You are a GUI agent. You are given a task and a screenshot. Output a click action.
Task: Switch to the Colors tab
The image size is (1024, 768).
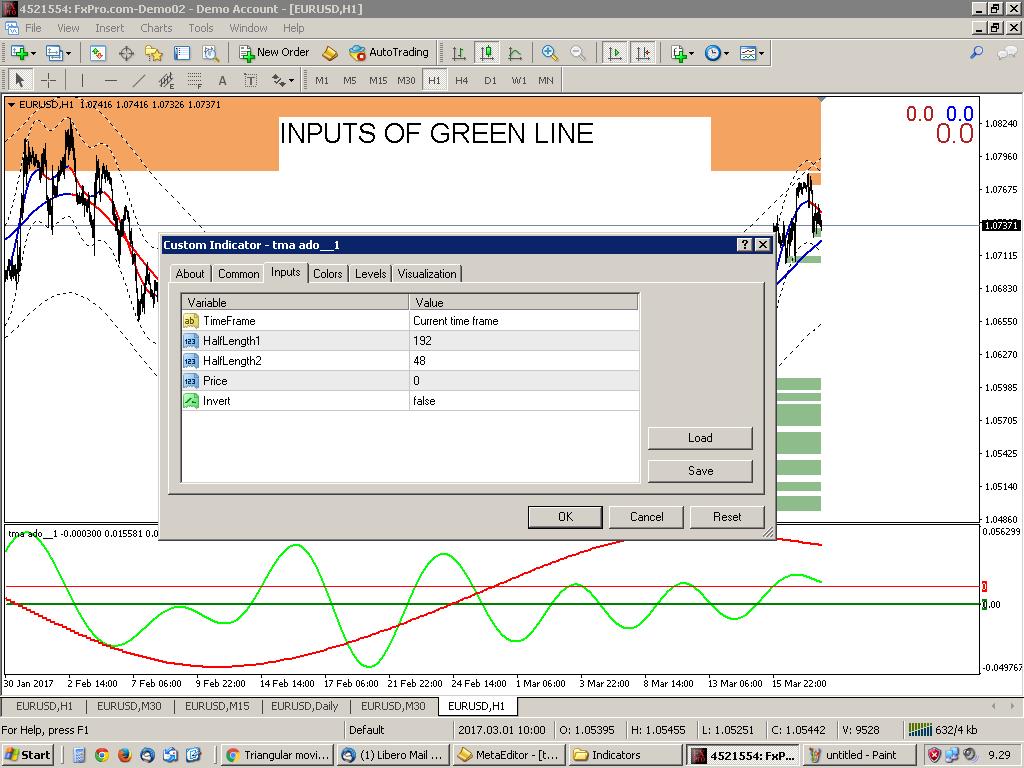click(327, 274)
